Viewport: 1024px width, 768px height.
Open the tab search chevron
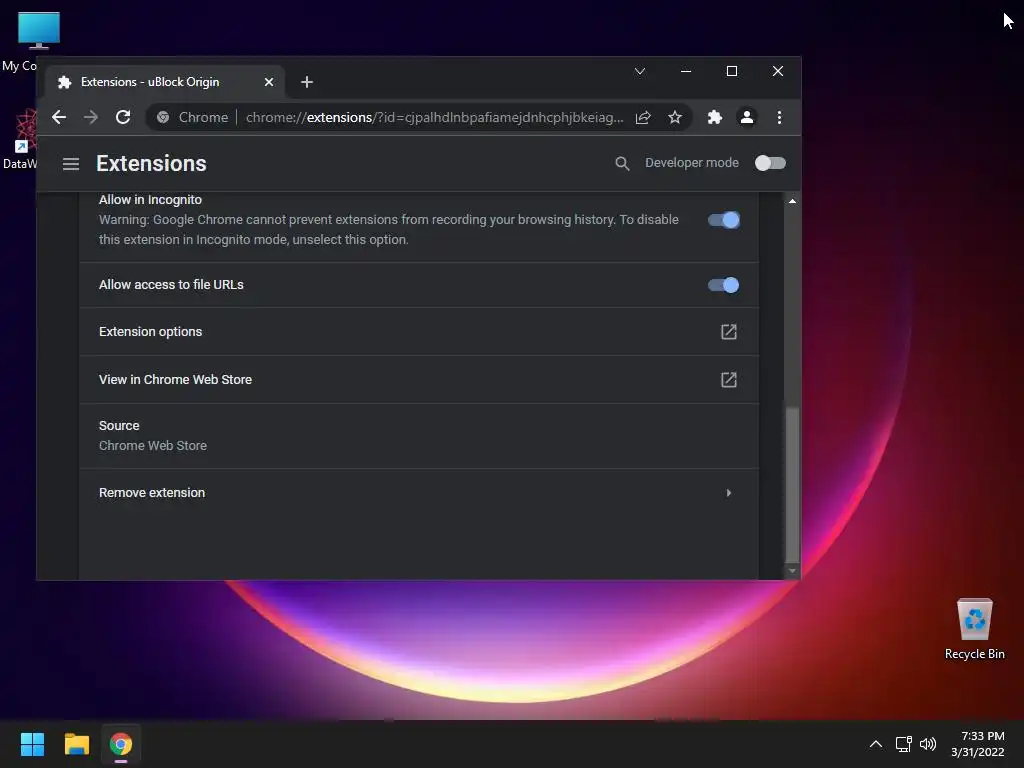pos(640,71)
